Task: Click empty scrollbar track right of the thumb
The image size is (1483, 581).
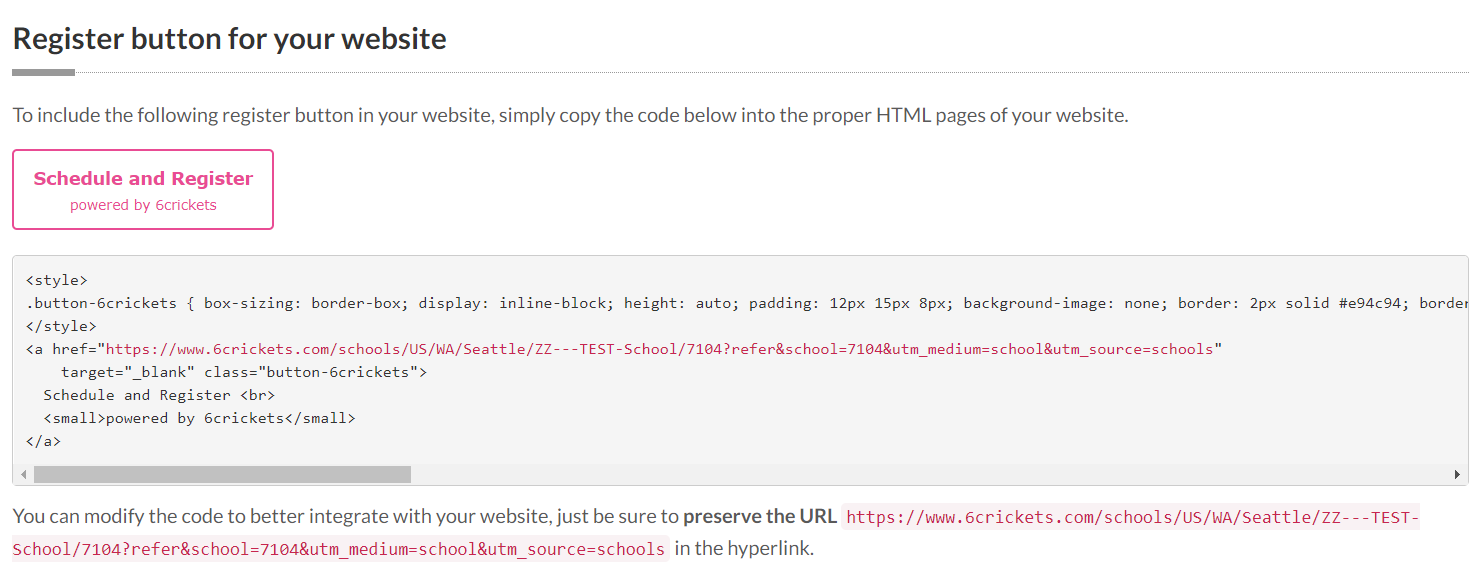Action: point(900,474)
